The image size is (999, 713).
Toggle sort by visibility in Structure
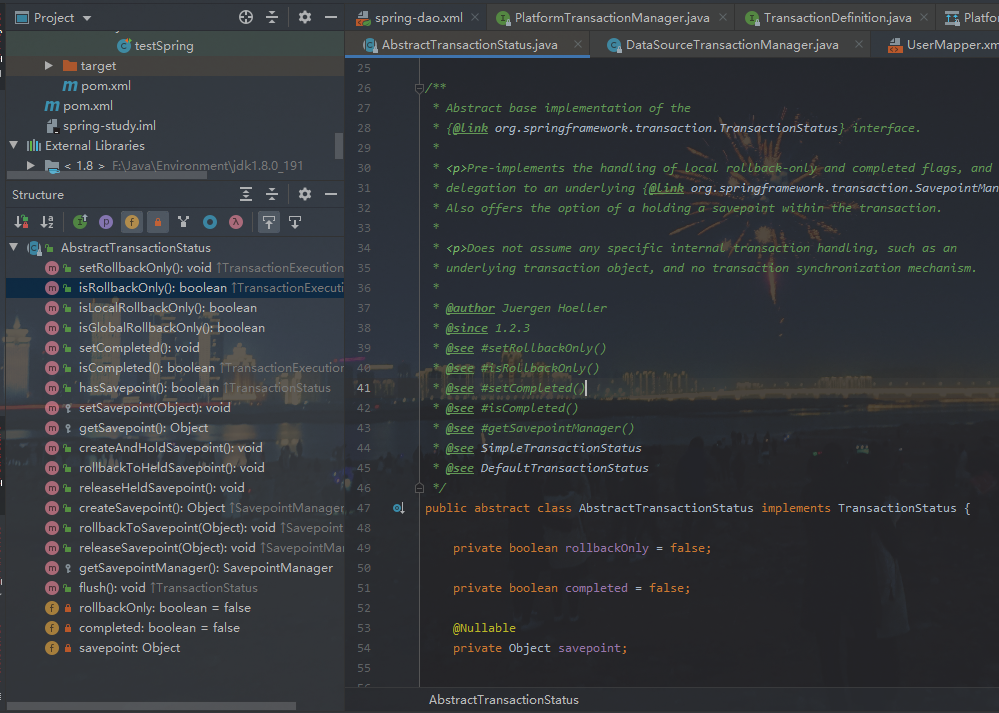pyautogui.click(x=21, y=222)
